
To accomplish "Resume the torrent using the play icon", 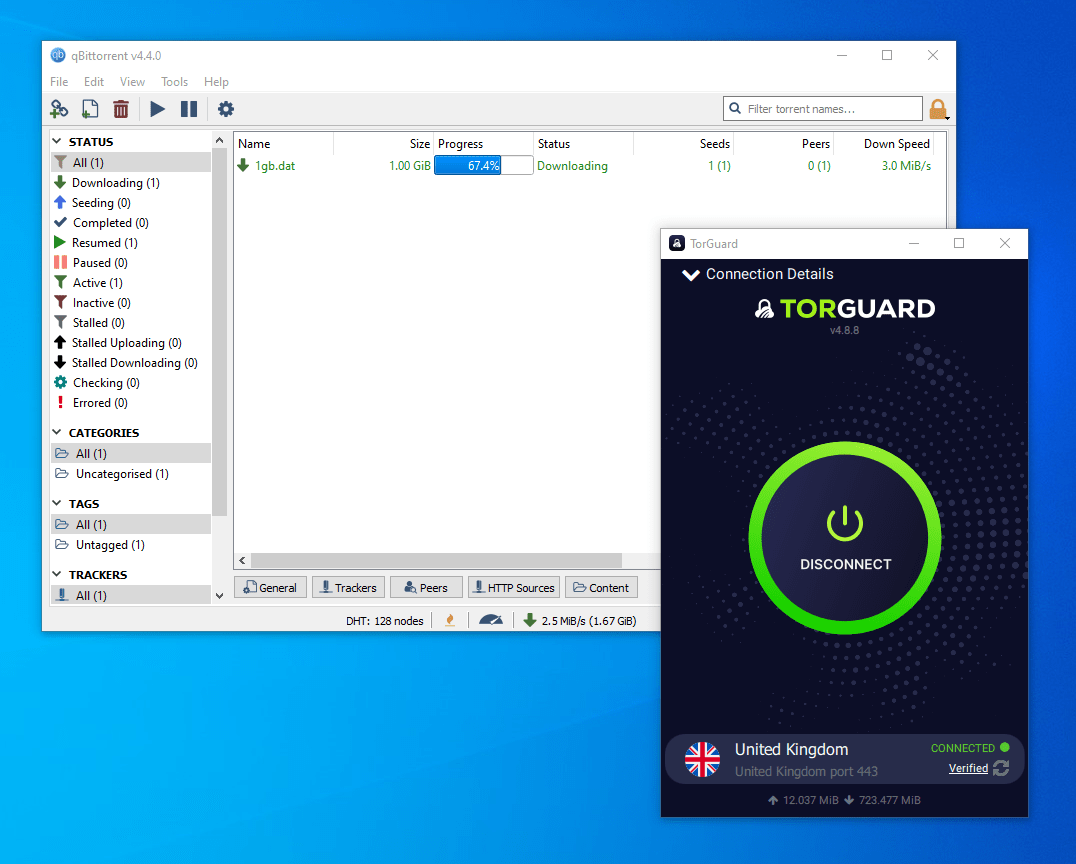I will (157, 108).
